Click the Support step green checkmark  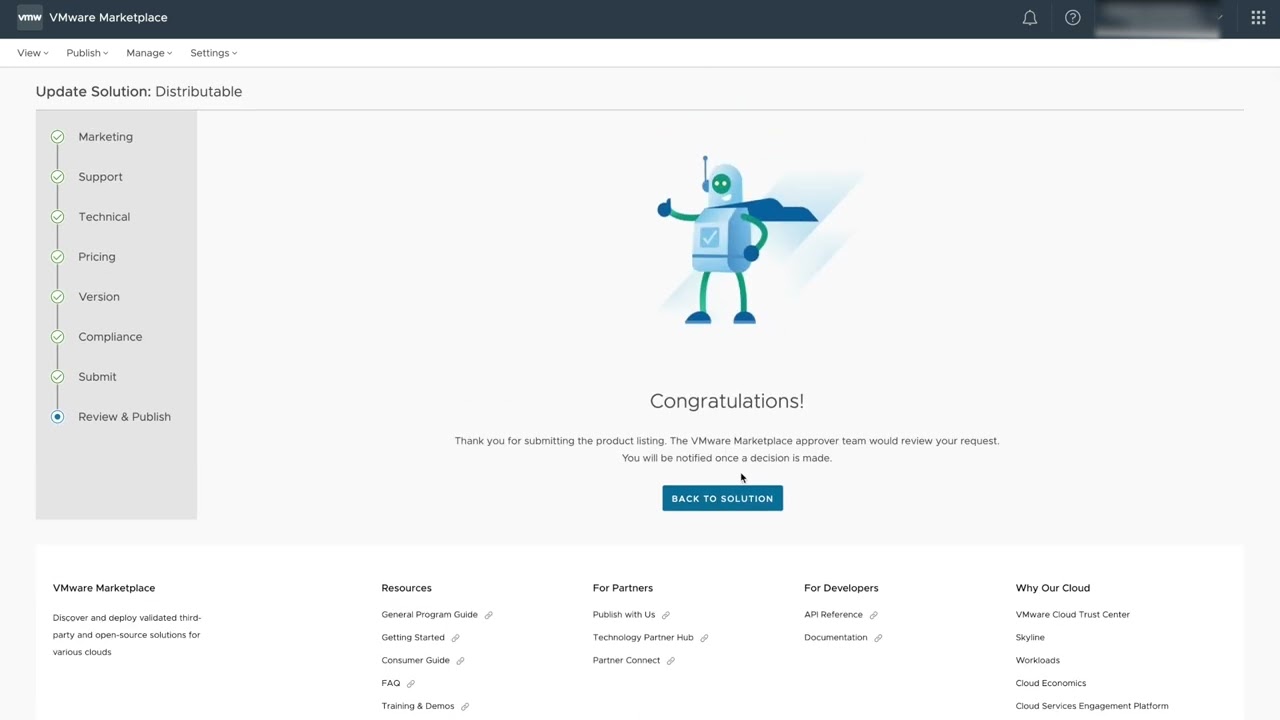57,177
